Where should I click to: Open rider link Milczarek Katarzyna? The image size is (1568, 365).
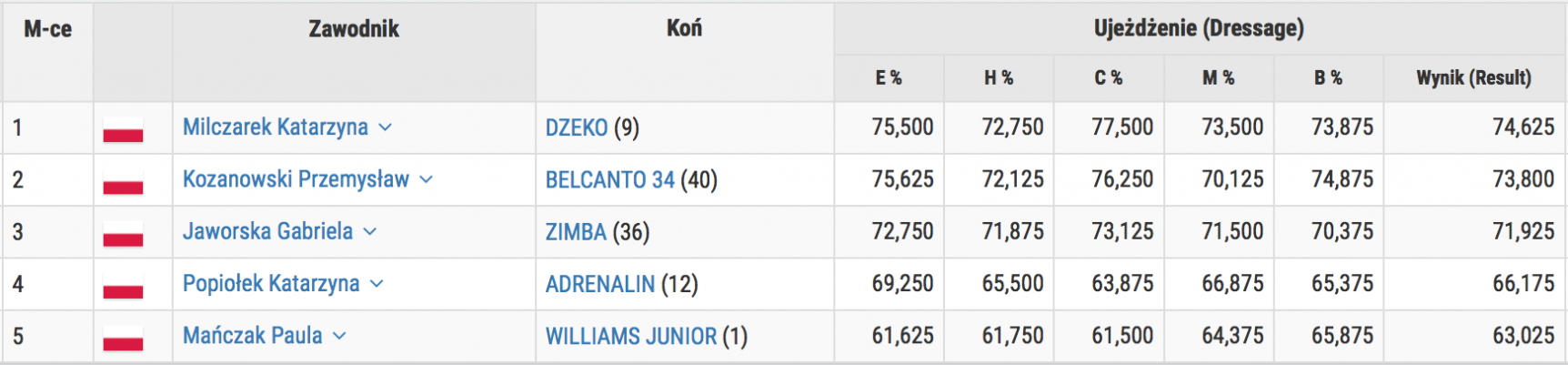275,127
